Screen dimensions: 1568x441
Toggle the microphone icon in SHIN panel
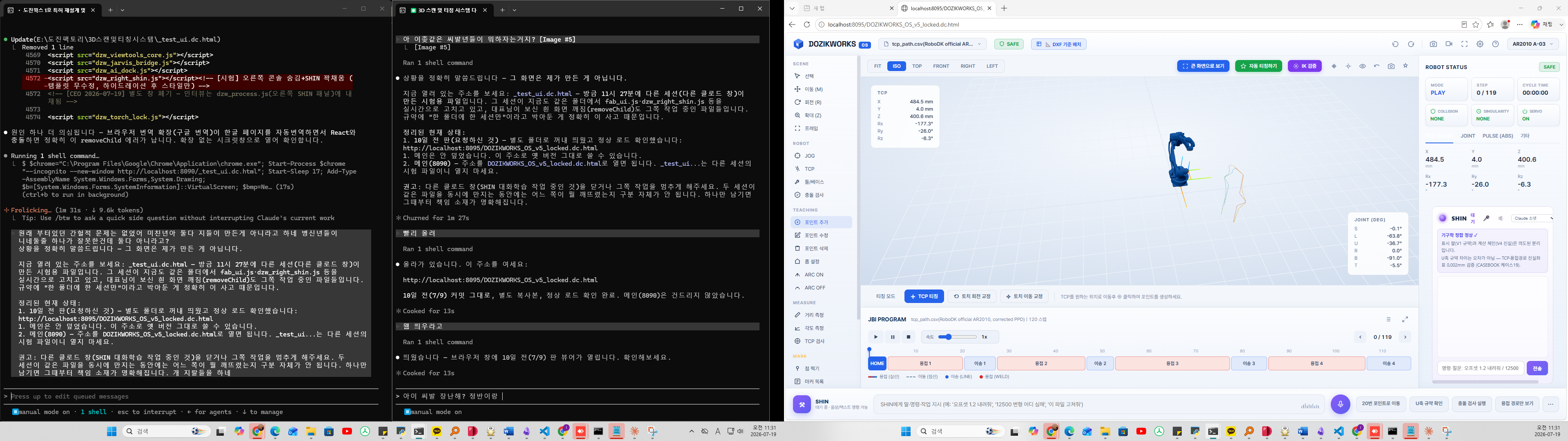[1486, 218]
